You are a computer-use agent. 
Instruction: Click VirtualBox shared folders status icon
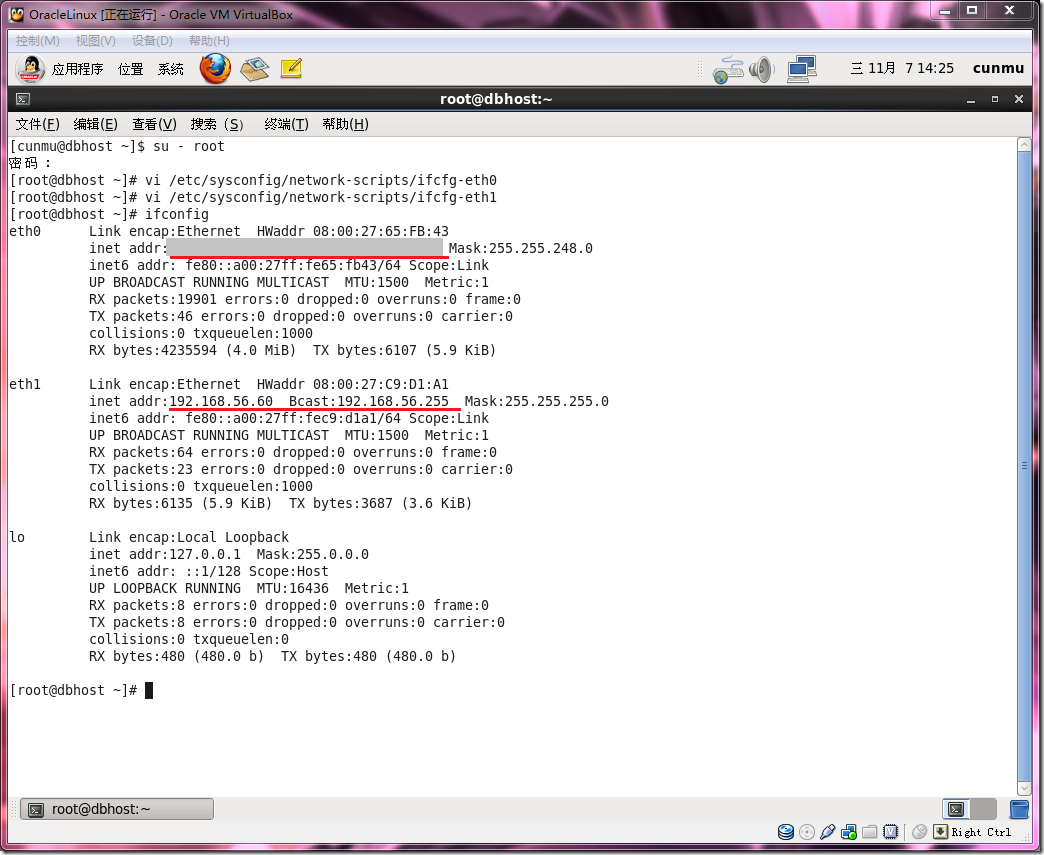coord(870,832)
